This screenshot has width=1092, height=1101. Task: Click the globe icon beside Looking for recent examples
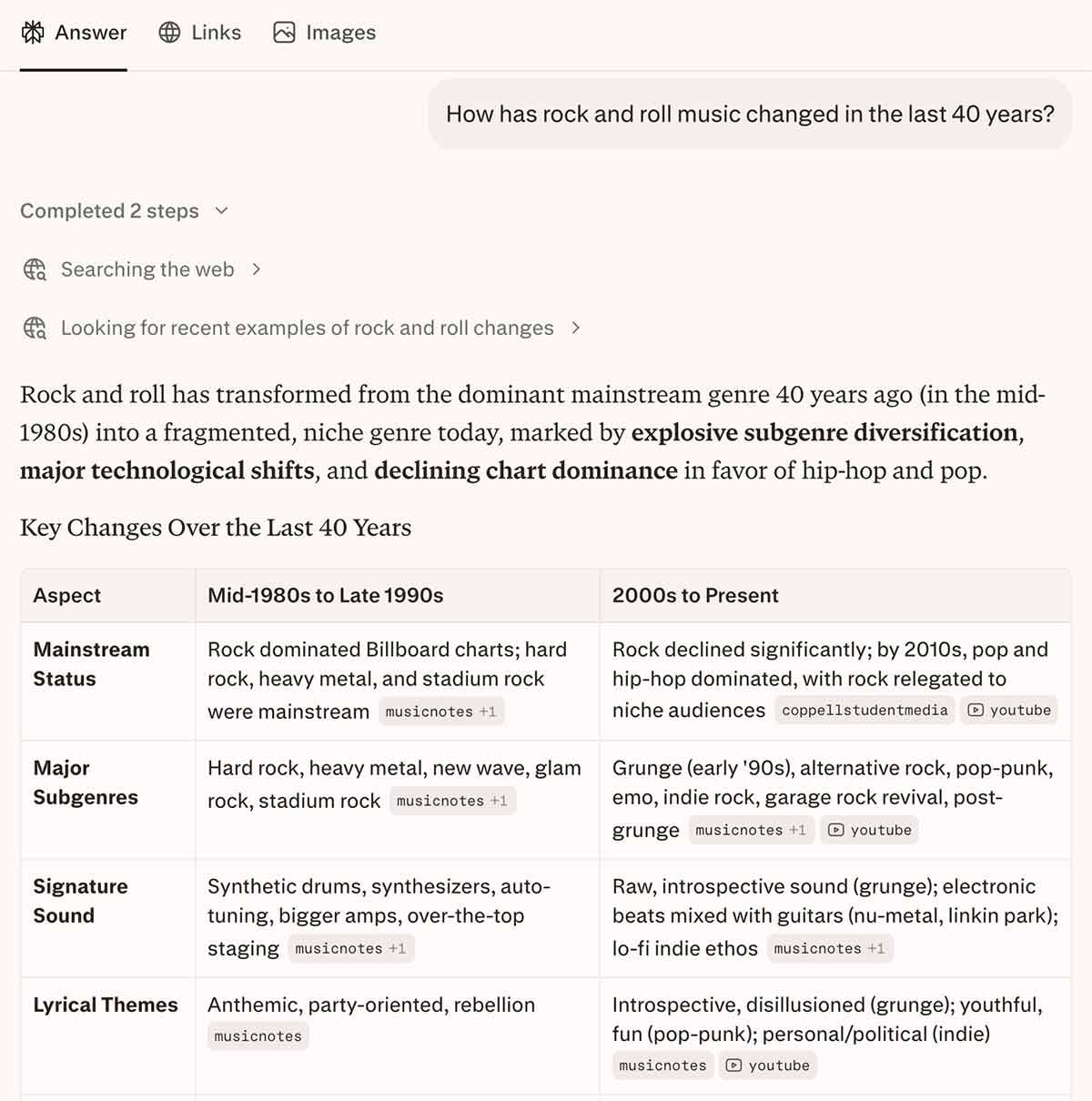pos(35,328)
